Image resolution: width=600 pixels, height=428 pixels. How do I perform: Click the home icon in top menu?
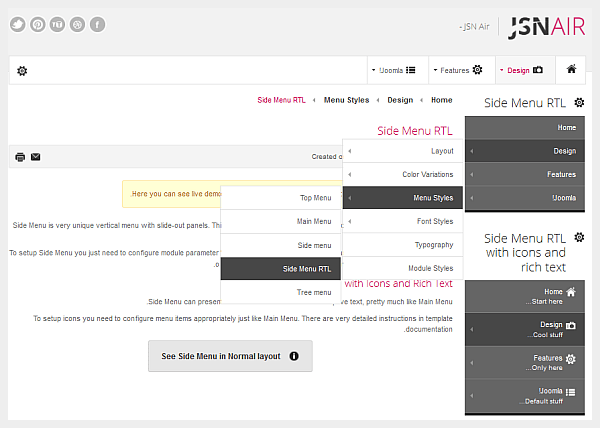tap(571, 69)
